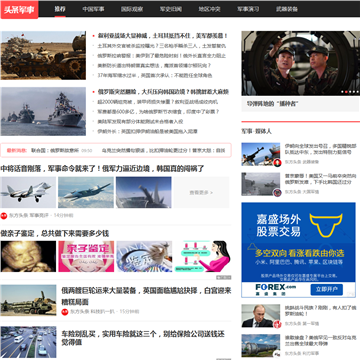Open the DNA helix with feather thumbnail

click(144, 256)
